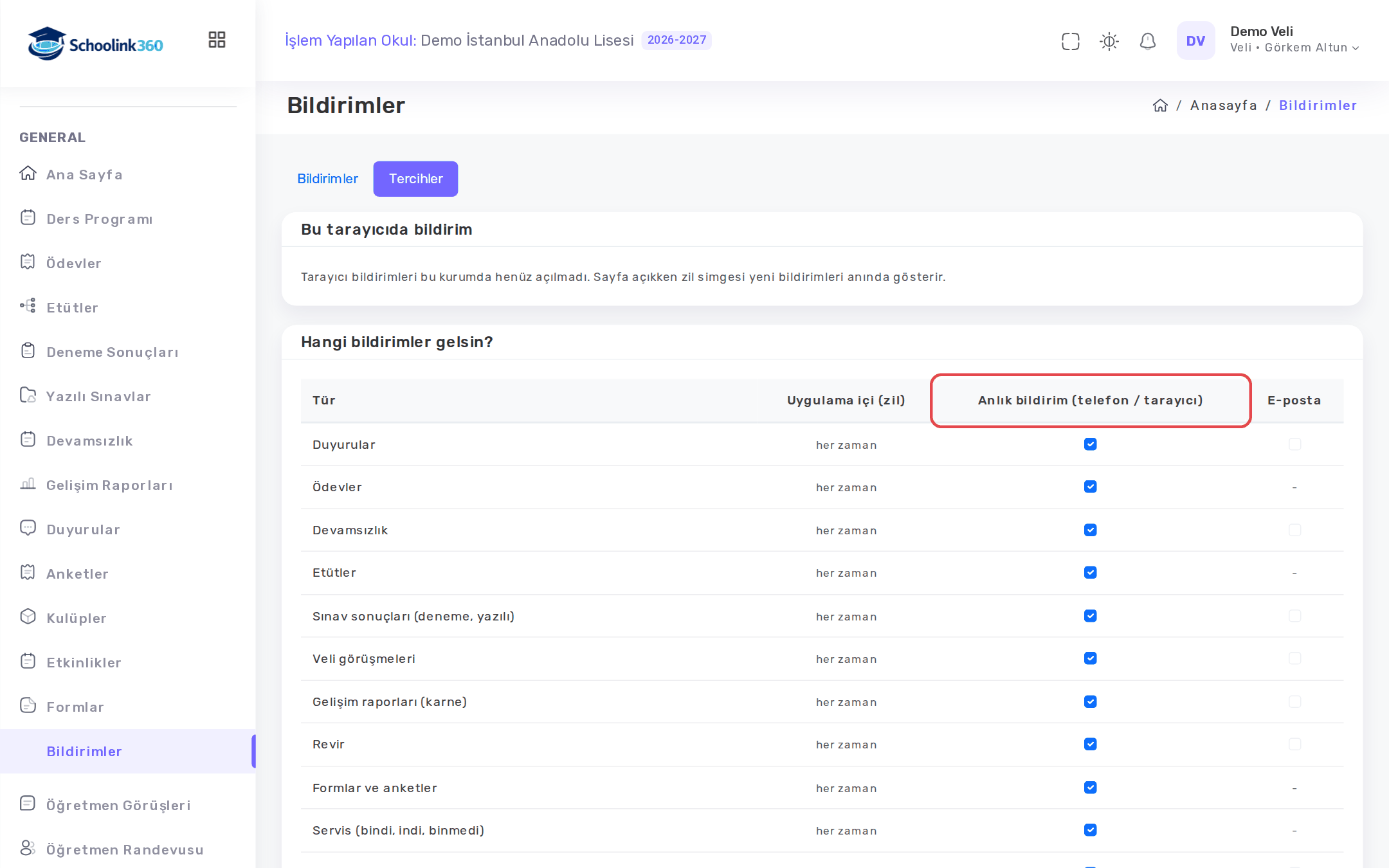Image resolution: width=1389 pixels, height=868 pixels.
Task: Uncheck instant notification for Ödevler
Action: point(1090,487)
